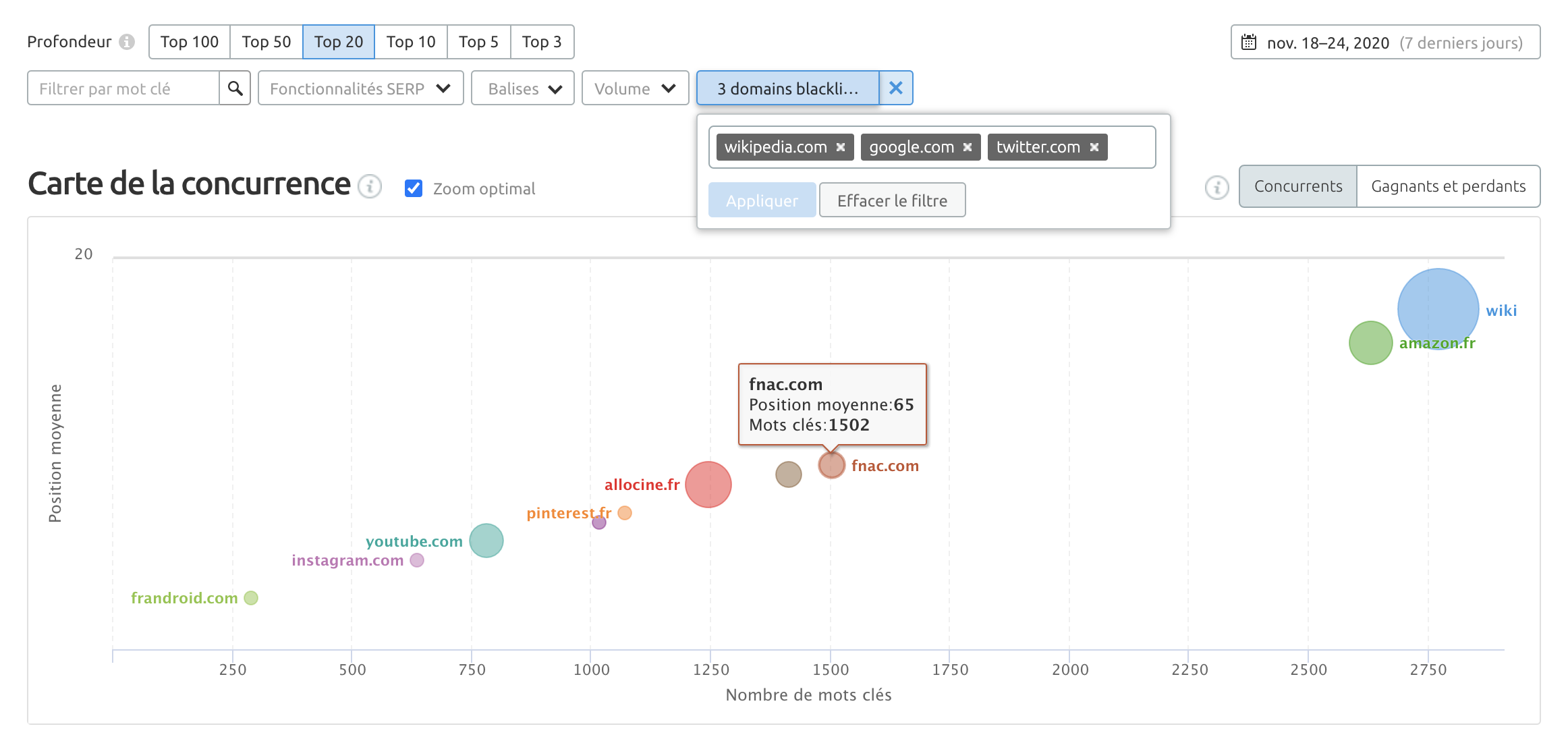
Task: Remove twitter.com tag from blacklist
Action: (1094, 147)
